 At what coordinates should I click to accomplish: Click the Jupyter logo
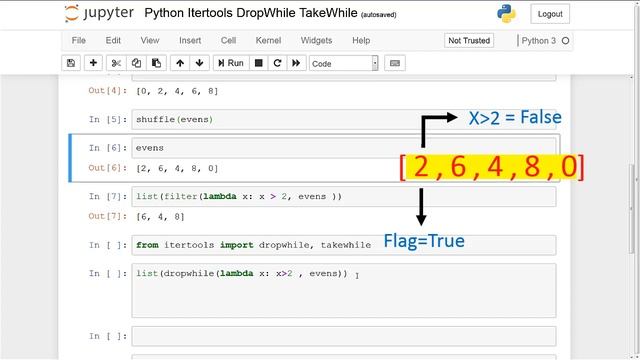[x=99, y=13]
